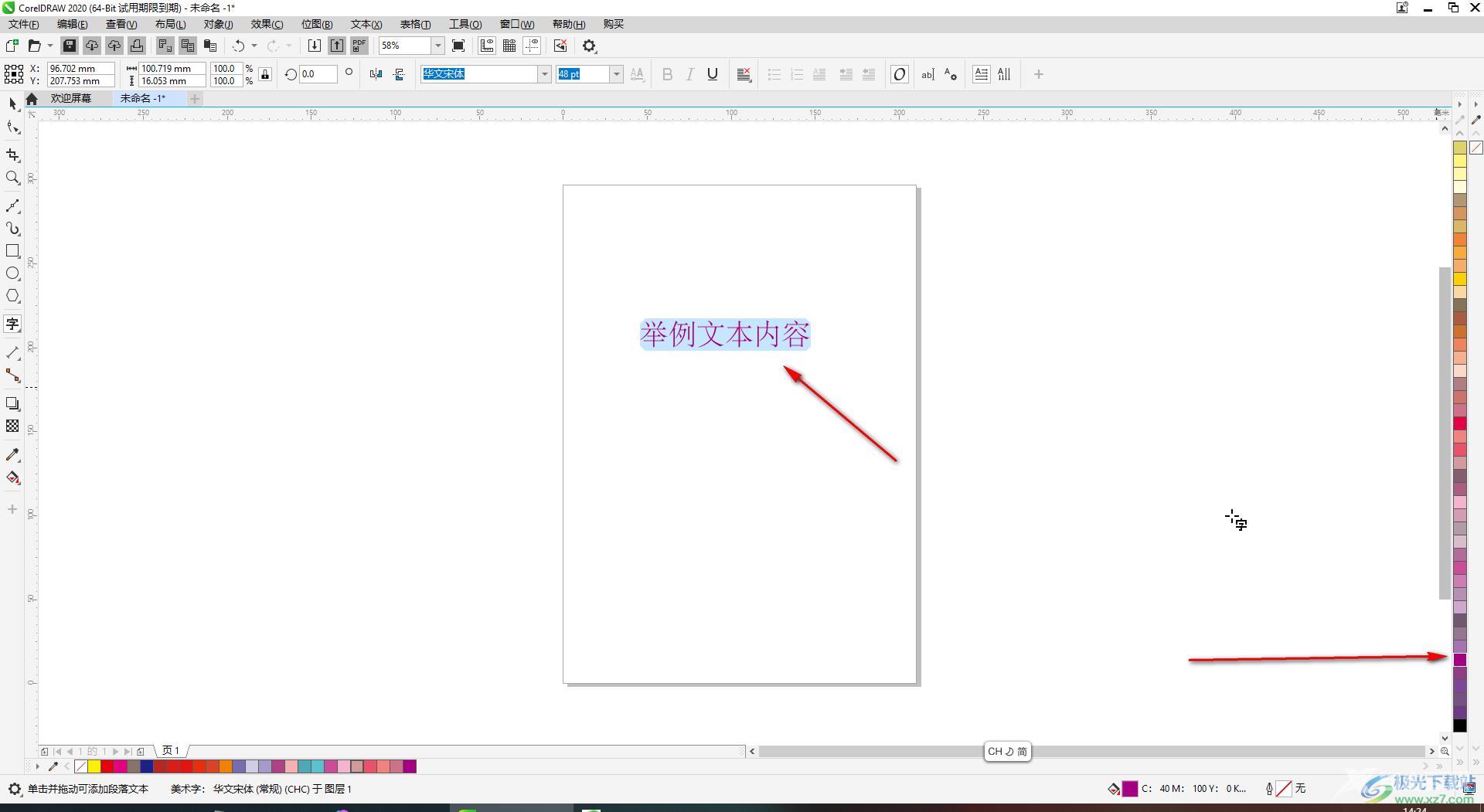The image size is (1484, 812).
Task: Select the Color Eyedropper tool
Action: (x=12, y=455)
